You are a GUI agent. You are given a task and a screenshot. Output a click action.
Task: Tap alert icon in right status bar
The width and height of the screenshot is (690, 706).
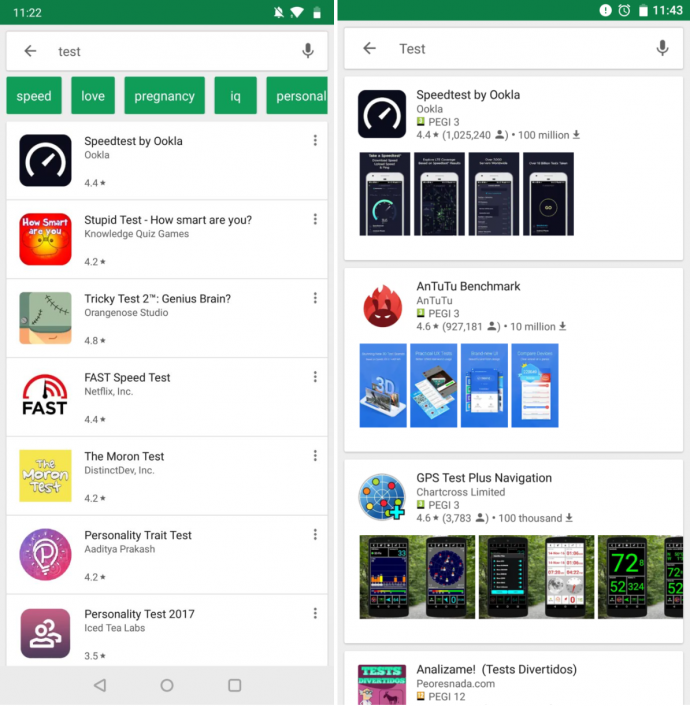605,10
